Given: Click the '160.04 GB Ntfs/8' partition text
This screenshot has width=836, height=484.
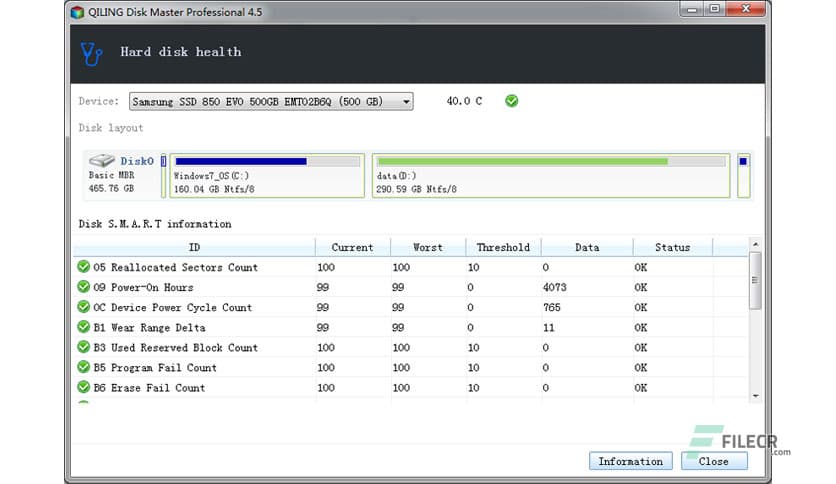Looking at the screenshot, I should pyautogui.click(x=214, y=189).
